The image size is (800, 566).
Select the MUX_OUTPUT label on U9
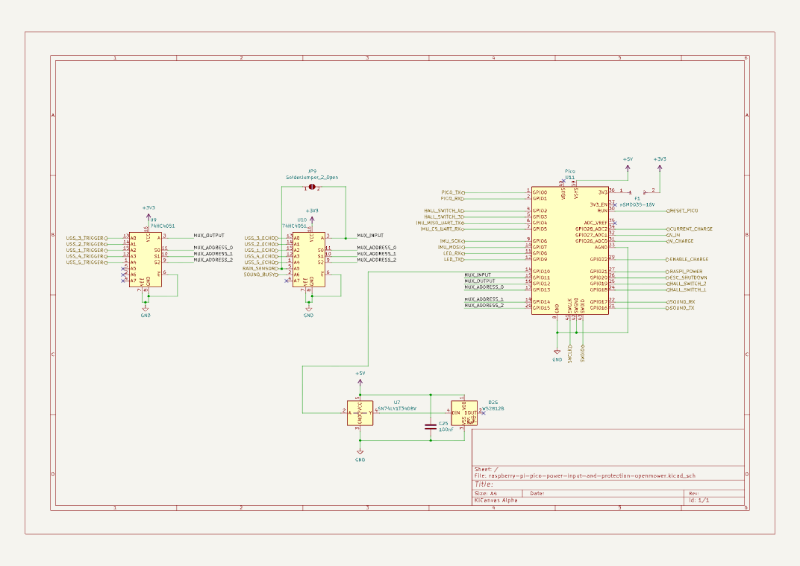coord(208,237)
